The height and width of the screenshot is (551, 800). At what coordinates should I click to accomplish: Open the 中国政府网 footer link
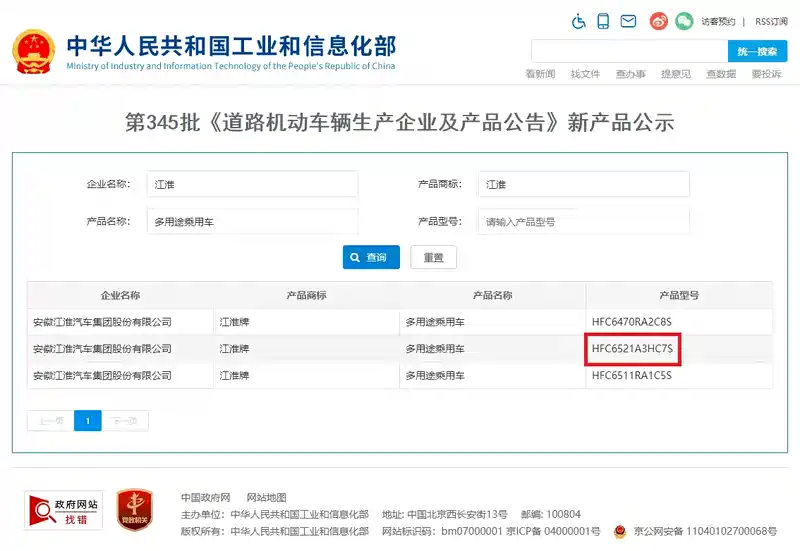pos(206,497)
